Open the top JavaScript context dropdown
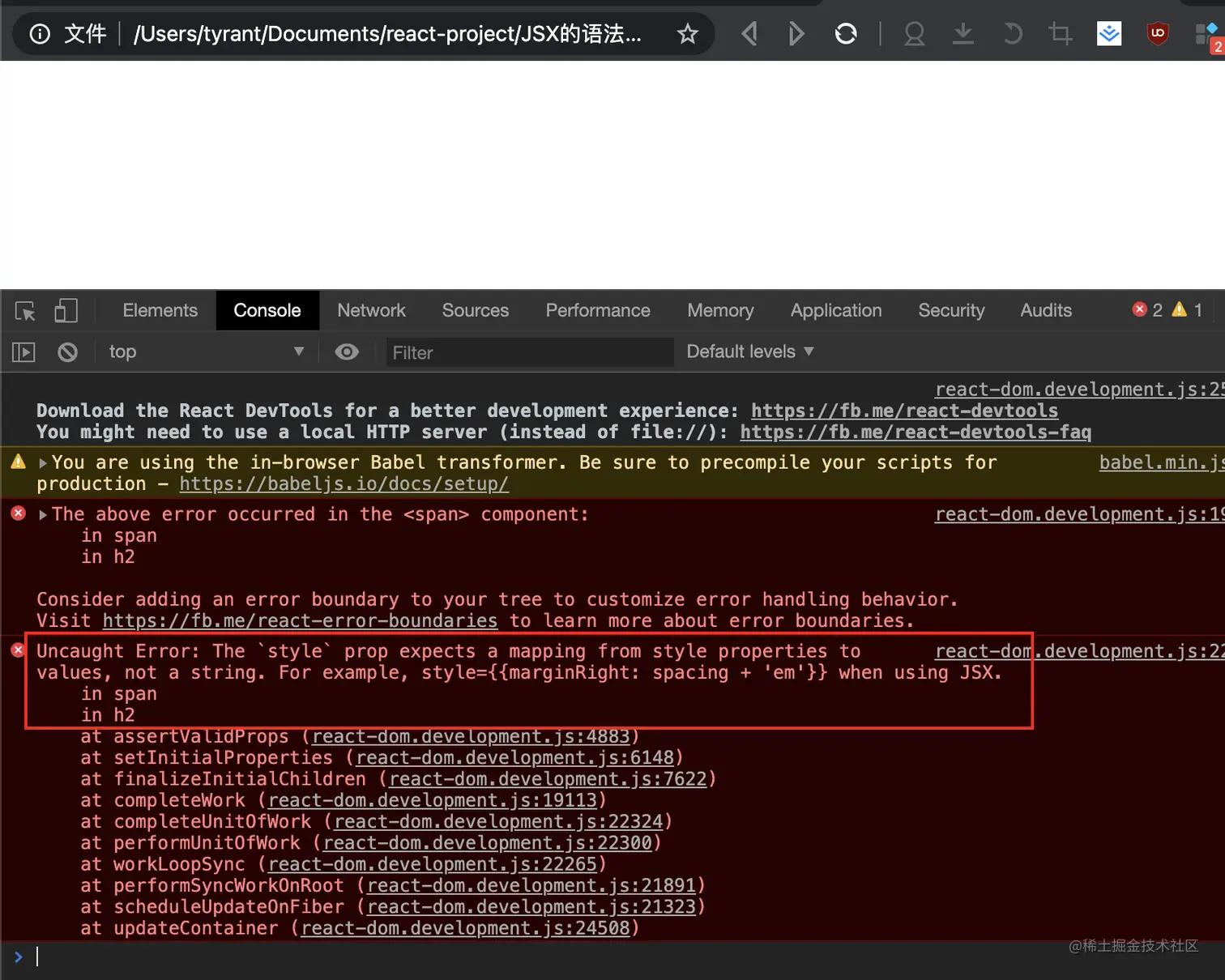Image resolution: width=1225 pixels, height=980 pixels. [207, 352]
